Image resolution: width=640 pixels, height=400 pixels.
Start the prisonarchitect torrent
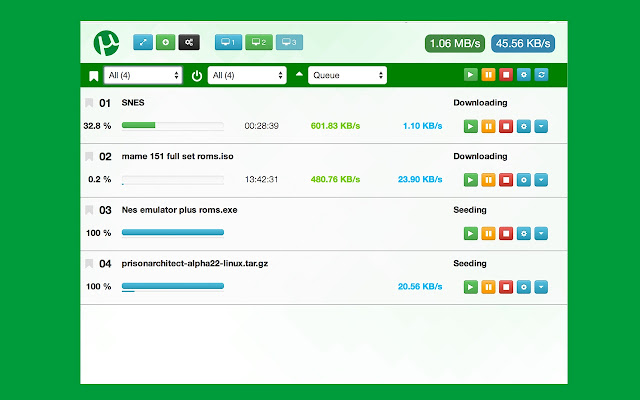[x=471, y=287]
